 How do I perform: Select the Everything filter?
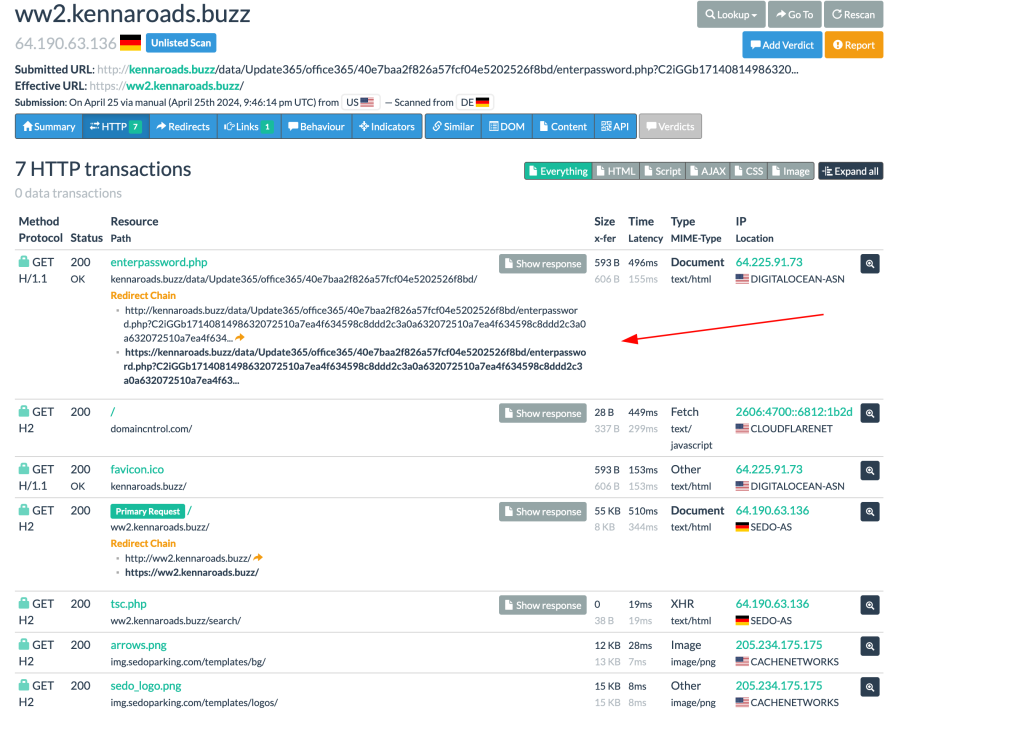click(558, 171)
